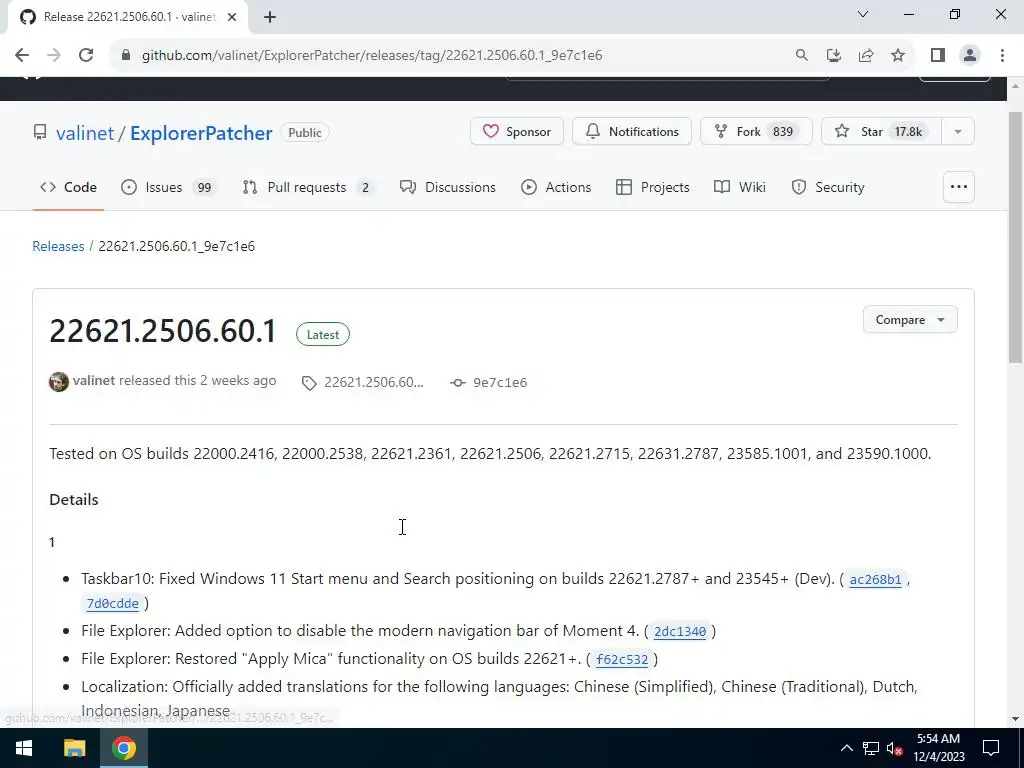Click the Releases breadcrumb link
This screenshot has width=1024, height=768.
point(58,246)
